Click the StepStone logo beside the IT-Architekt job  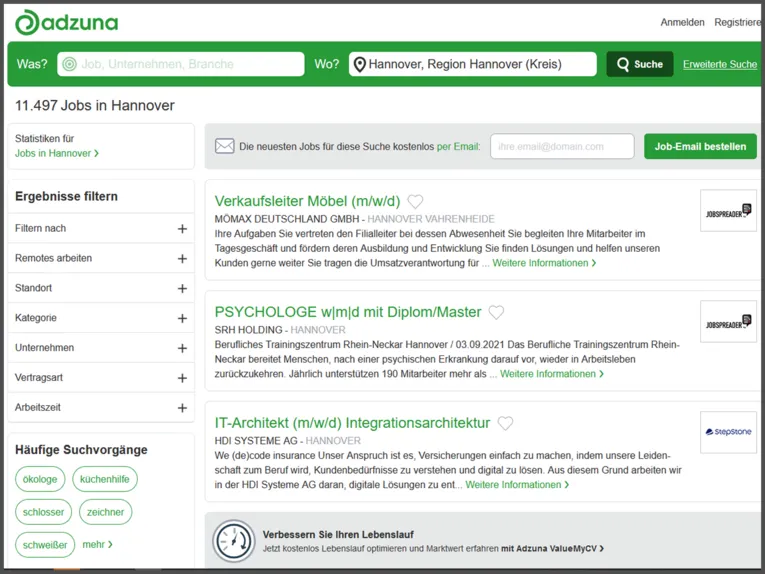(728, 432)
